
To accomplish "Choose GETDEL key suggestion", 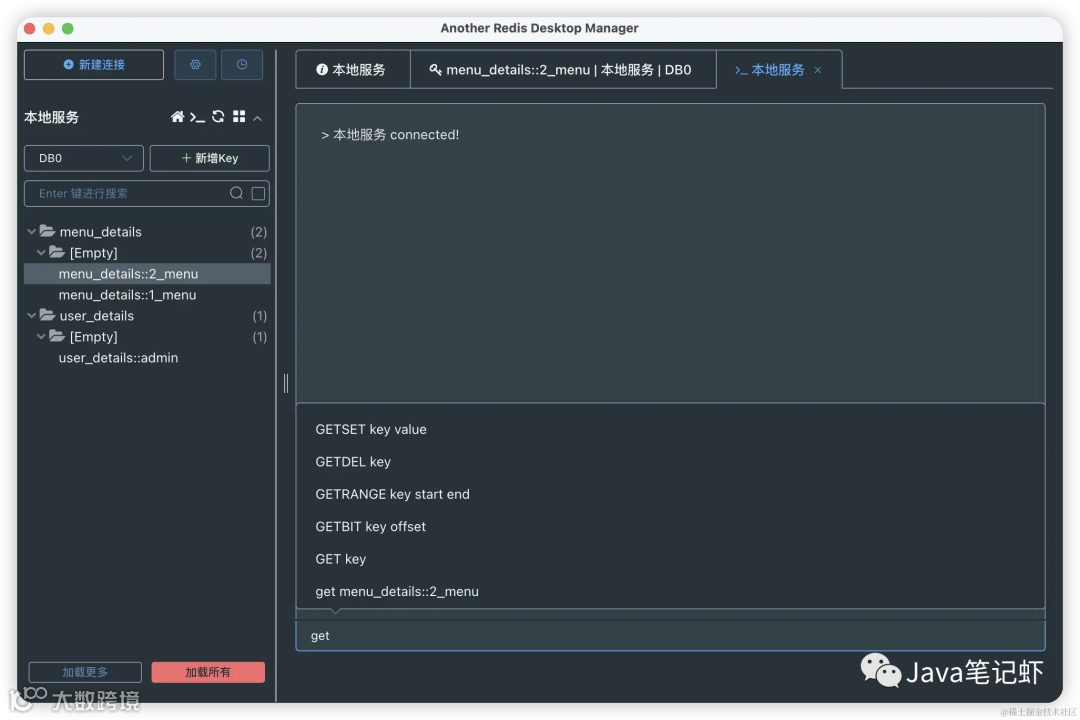I will tap(670, 462).
